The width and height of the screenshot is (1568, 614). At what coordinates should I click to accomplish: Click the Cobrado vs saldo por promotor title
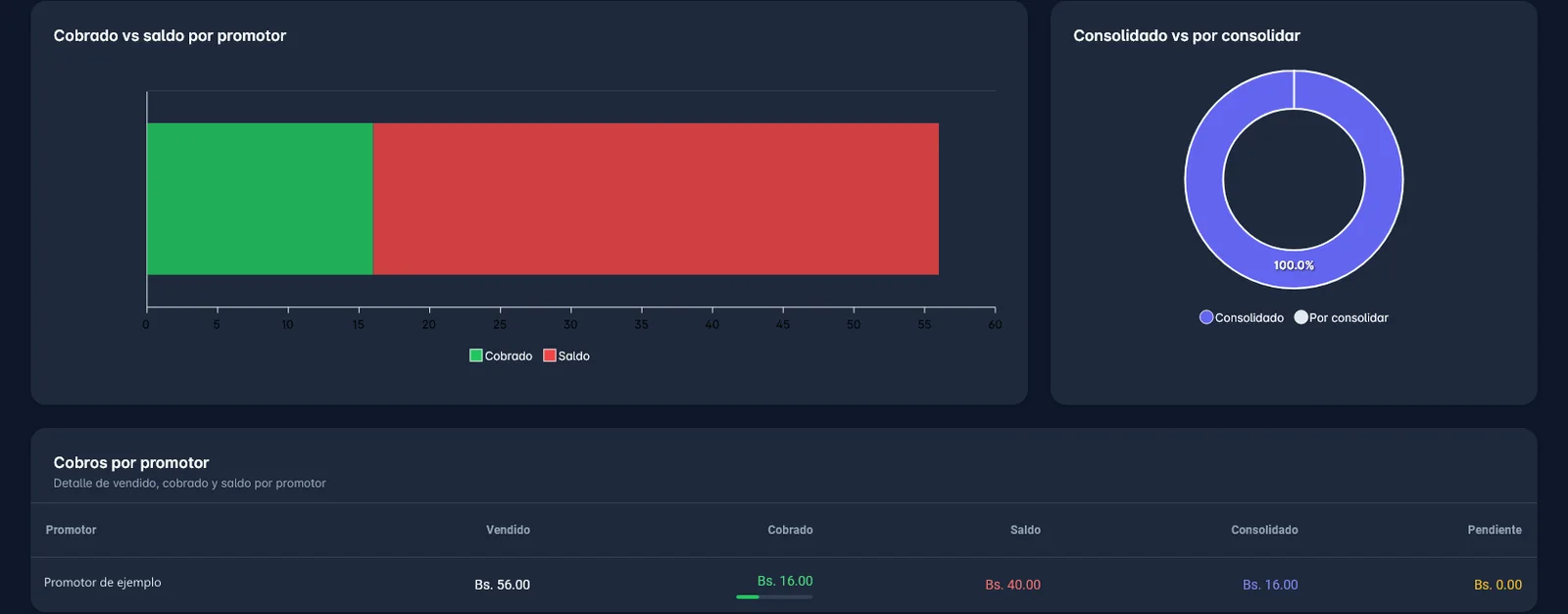(170, 35)
